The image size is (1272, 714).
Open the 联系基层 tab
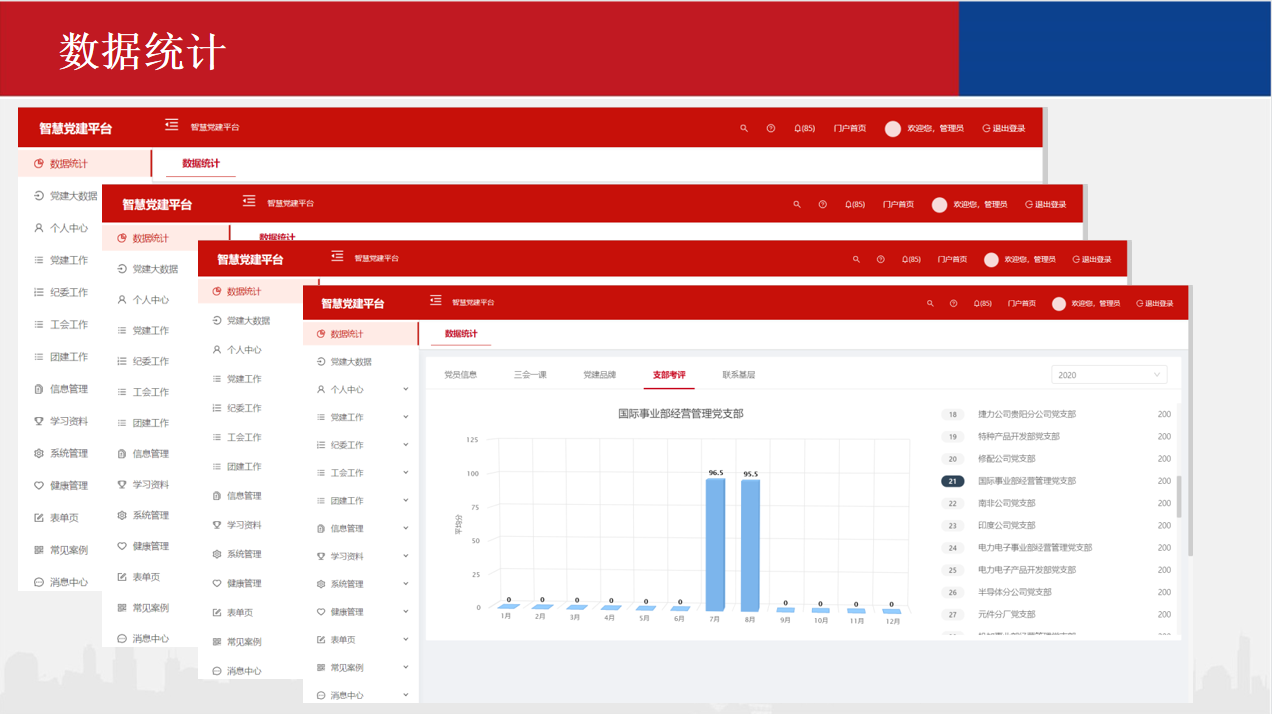(x=739, y=375)
